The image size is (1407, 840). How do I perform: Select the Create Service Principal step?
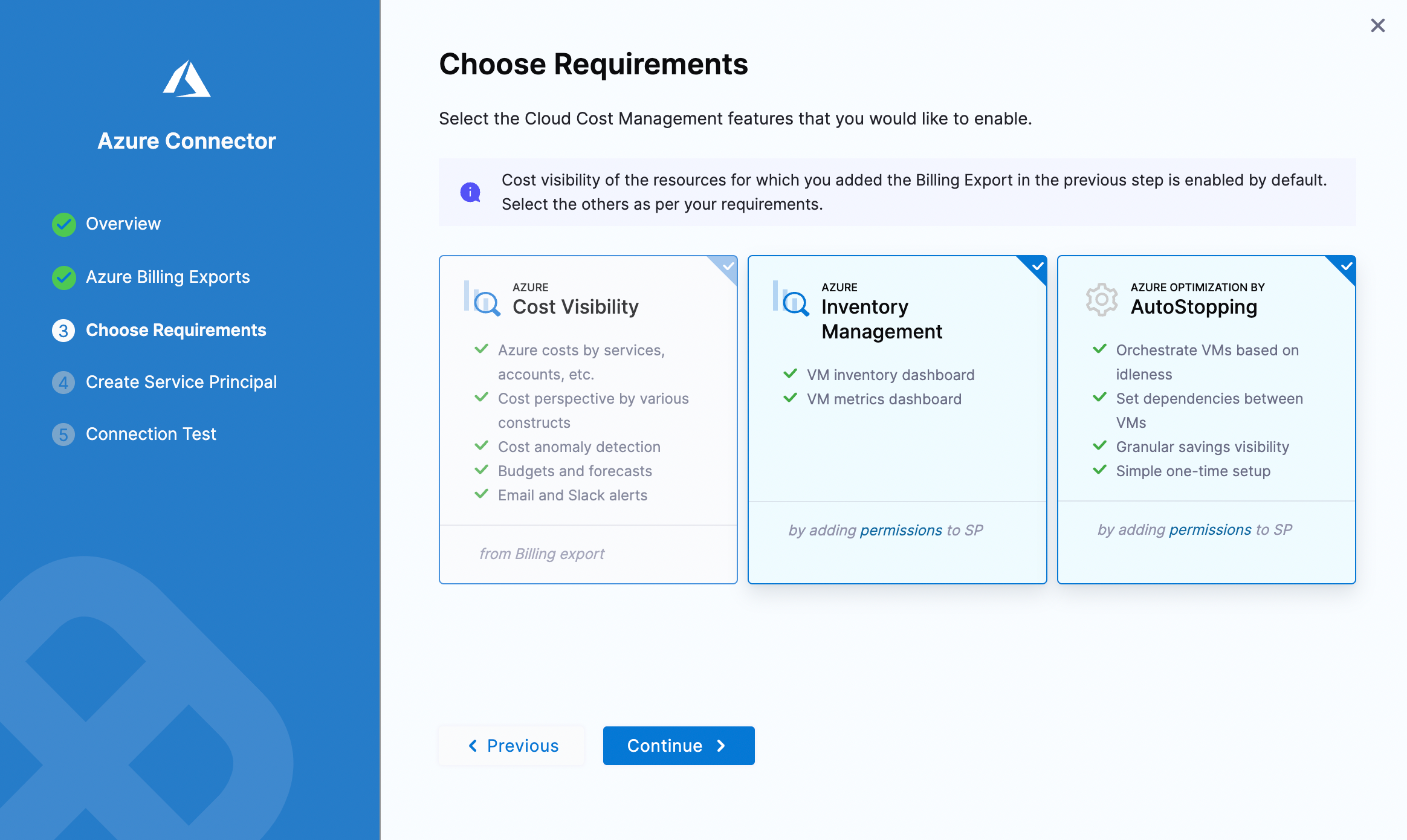[181, 383]
